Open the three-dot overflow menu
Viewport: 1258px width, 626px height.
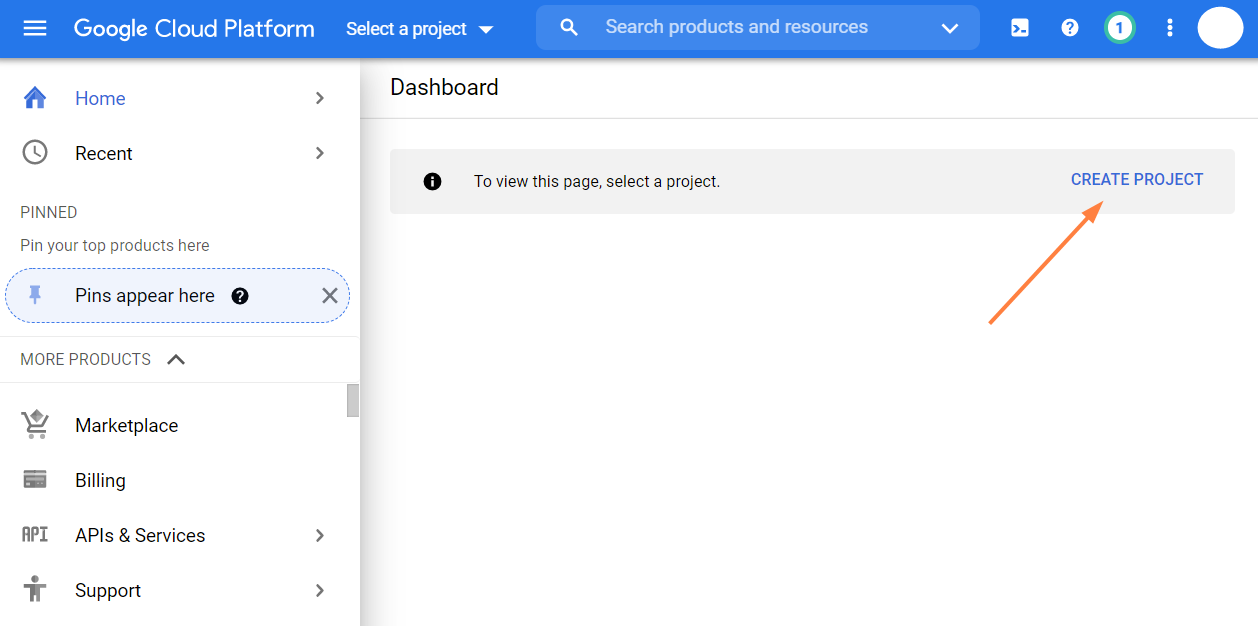[x=1169, y=27]
